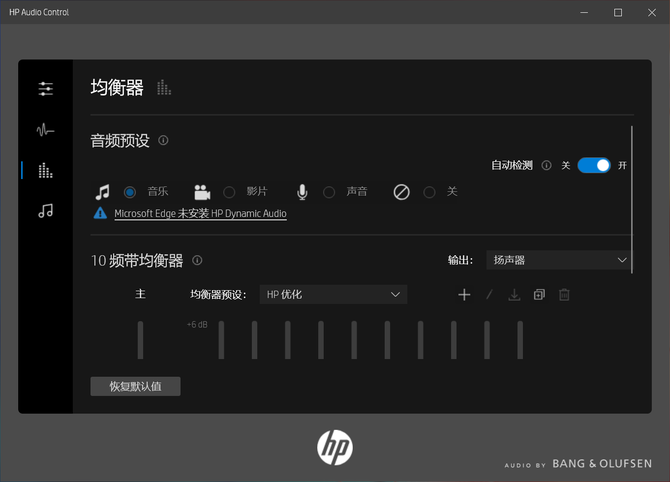Open the music note sidebar tab
Viewport: 670px width, 482px height.
coord(45,211)
